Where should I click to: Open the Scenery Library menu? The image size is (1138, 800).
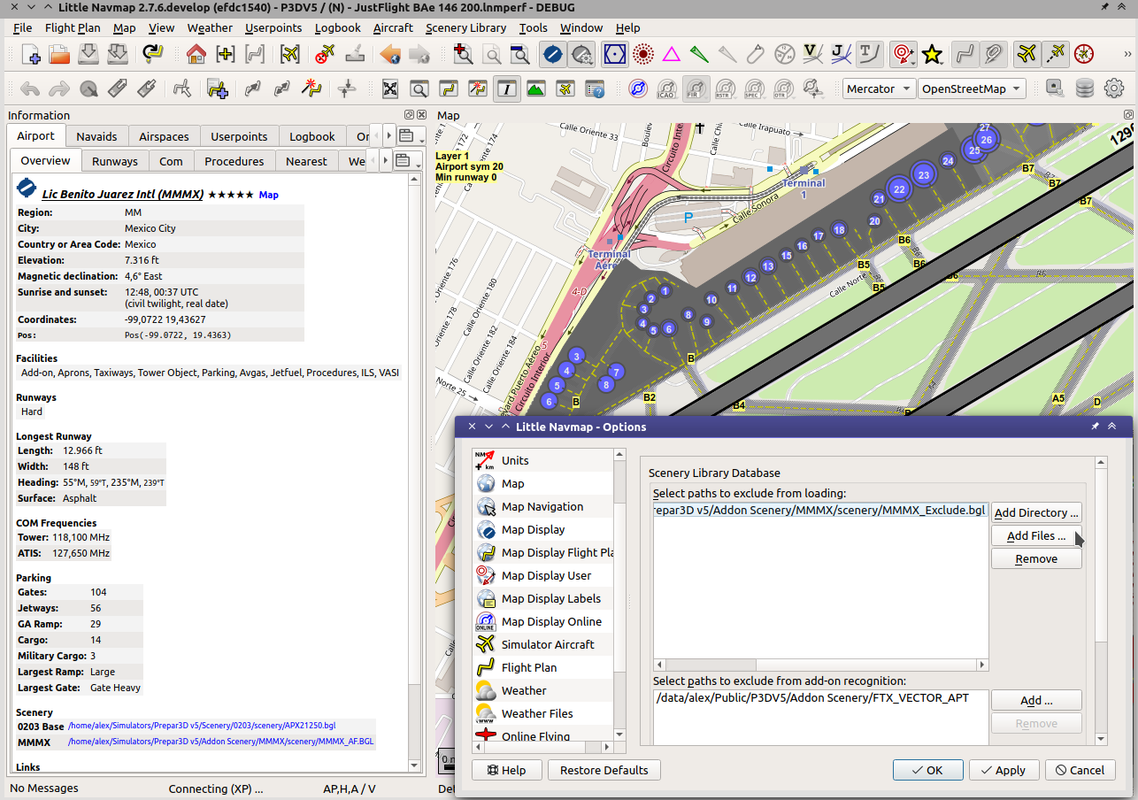coord(466,28)
